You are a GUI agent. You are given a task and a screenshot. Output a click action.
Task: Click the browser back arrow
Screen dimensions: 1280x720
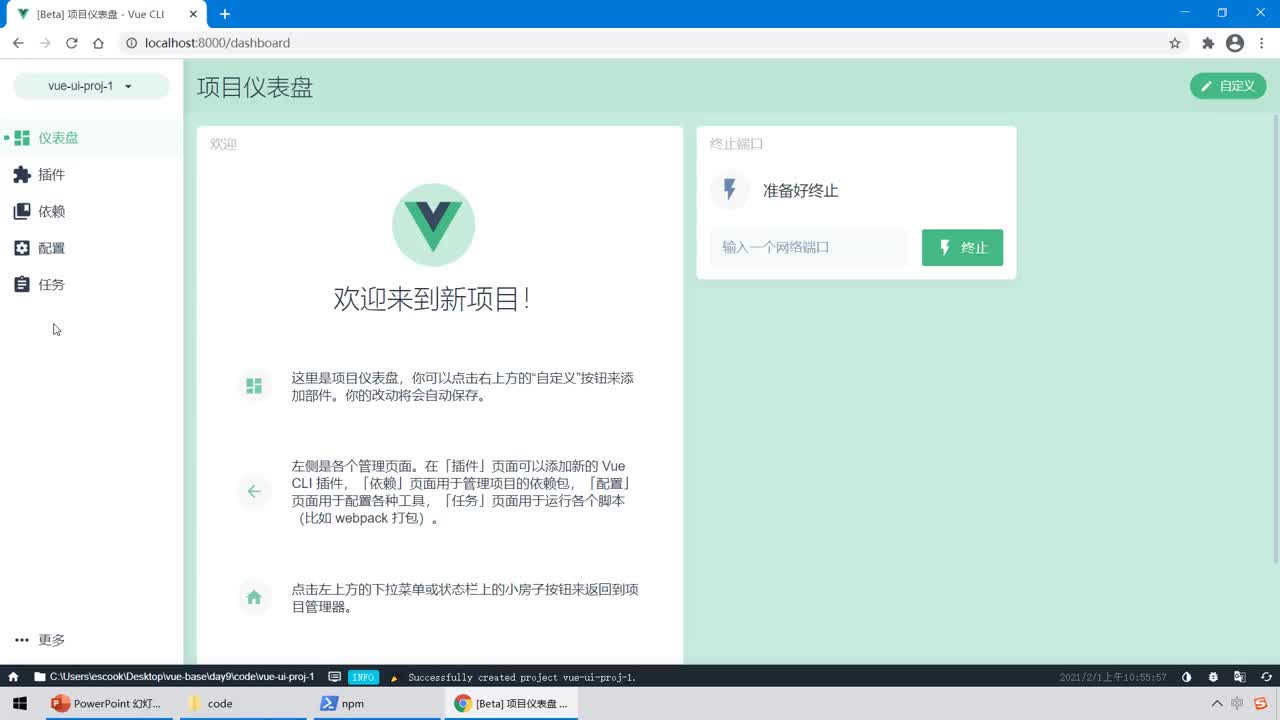pos(18,43)
